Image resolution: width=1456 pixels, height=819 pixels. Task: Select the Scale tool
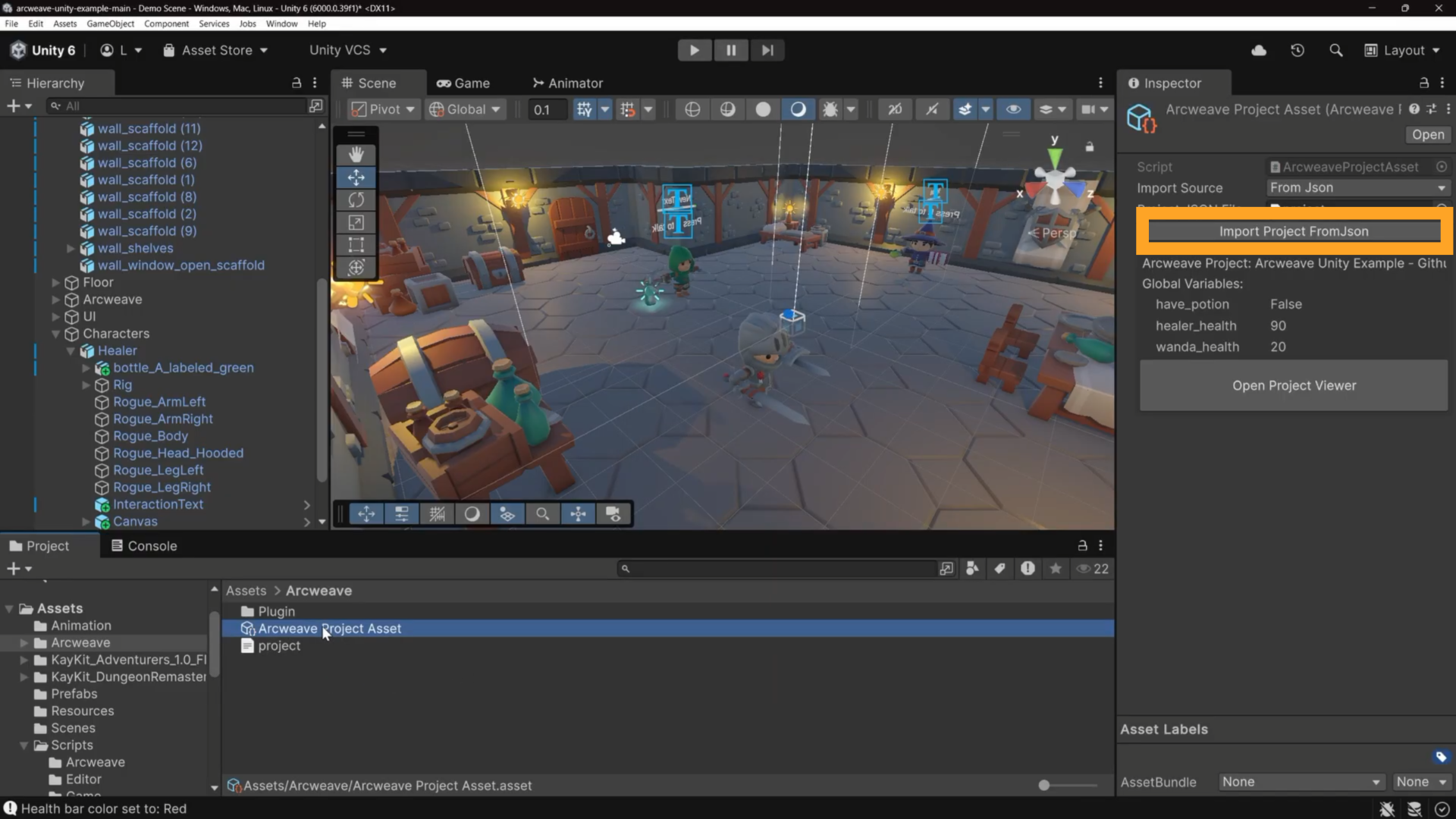356,223
